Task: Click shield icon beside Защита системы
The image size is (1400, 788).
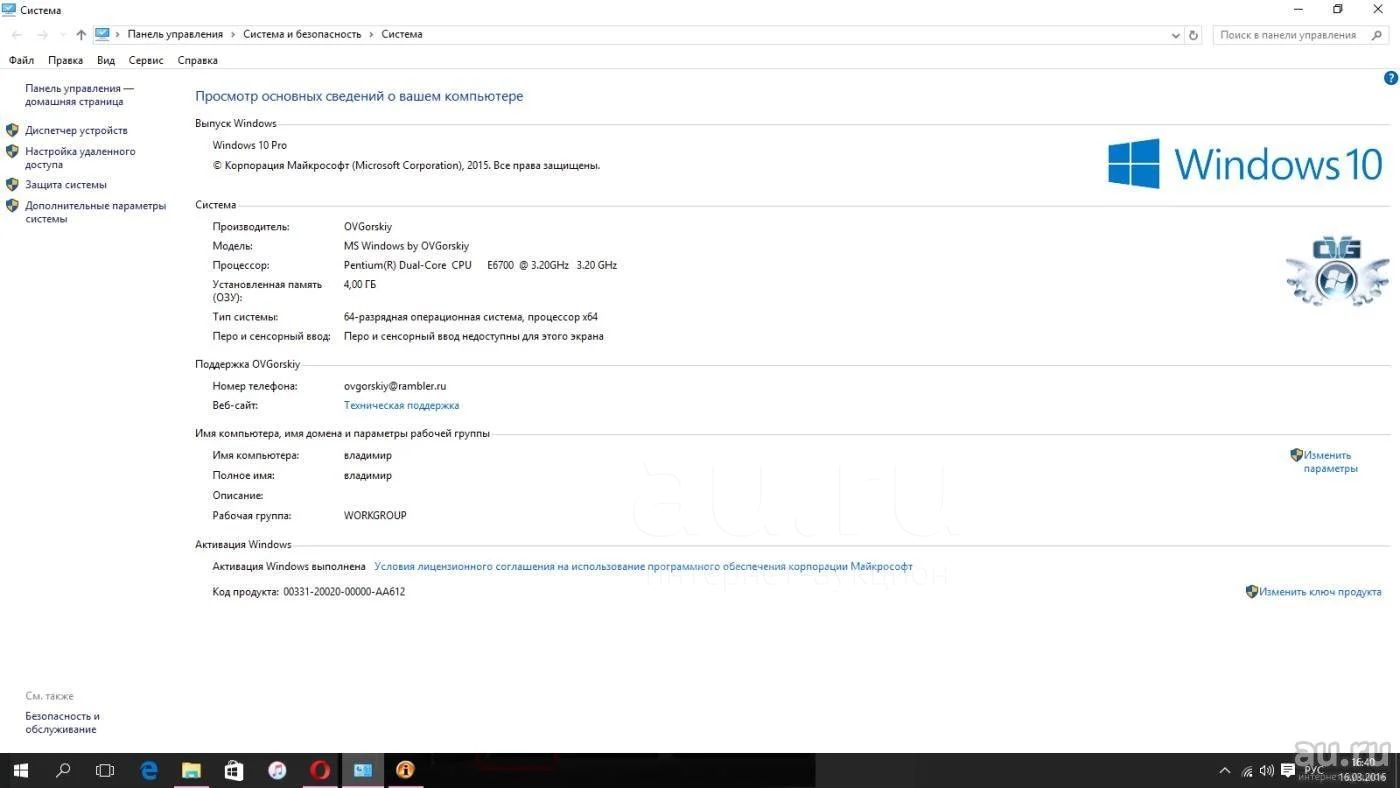Action: point(12,184)
